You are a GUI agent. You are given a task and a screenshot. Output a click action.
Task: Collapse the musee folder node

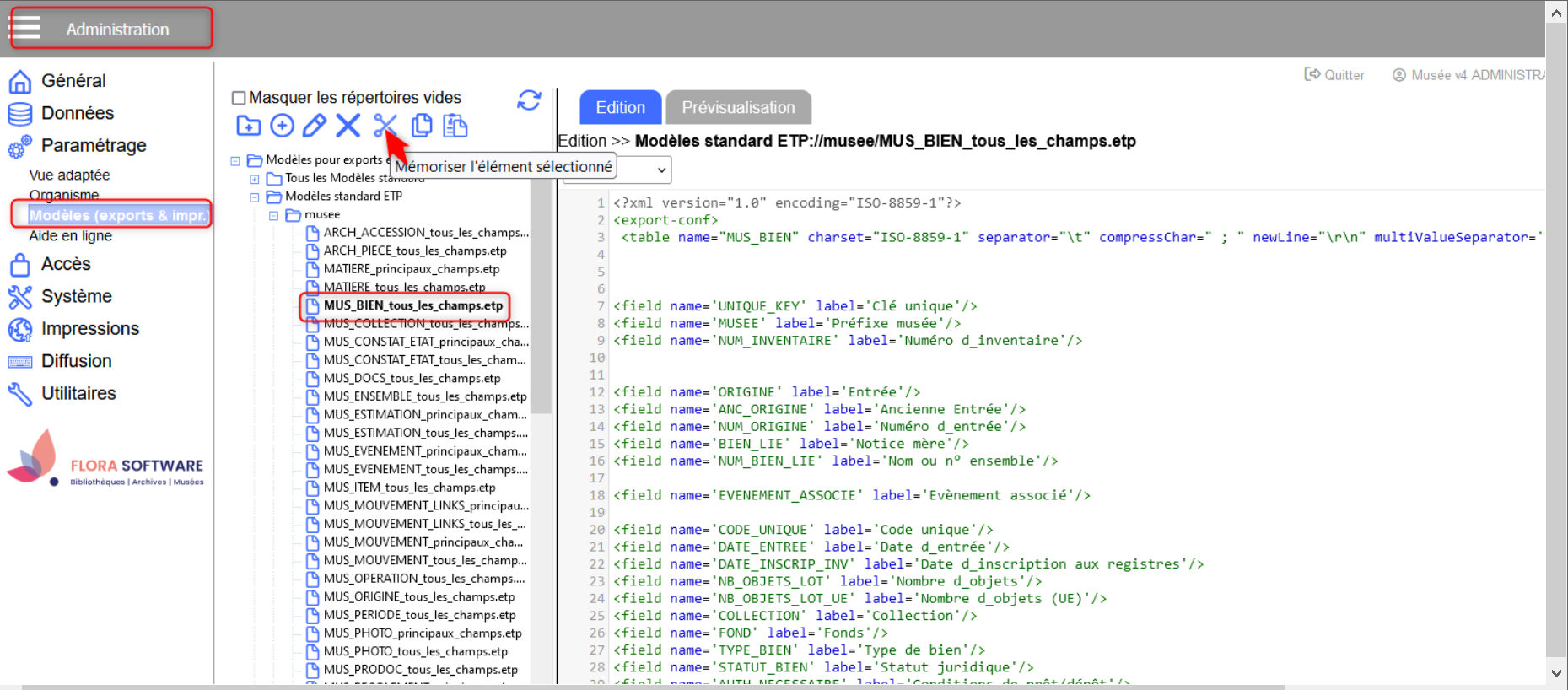click(273, 216)
